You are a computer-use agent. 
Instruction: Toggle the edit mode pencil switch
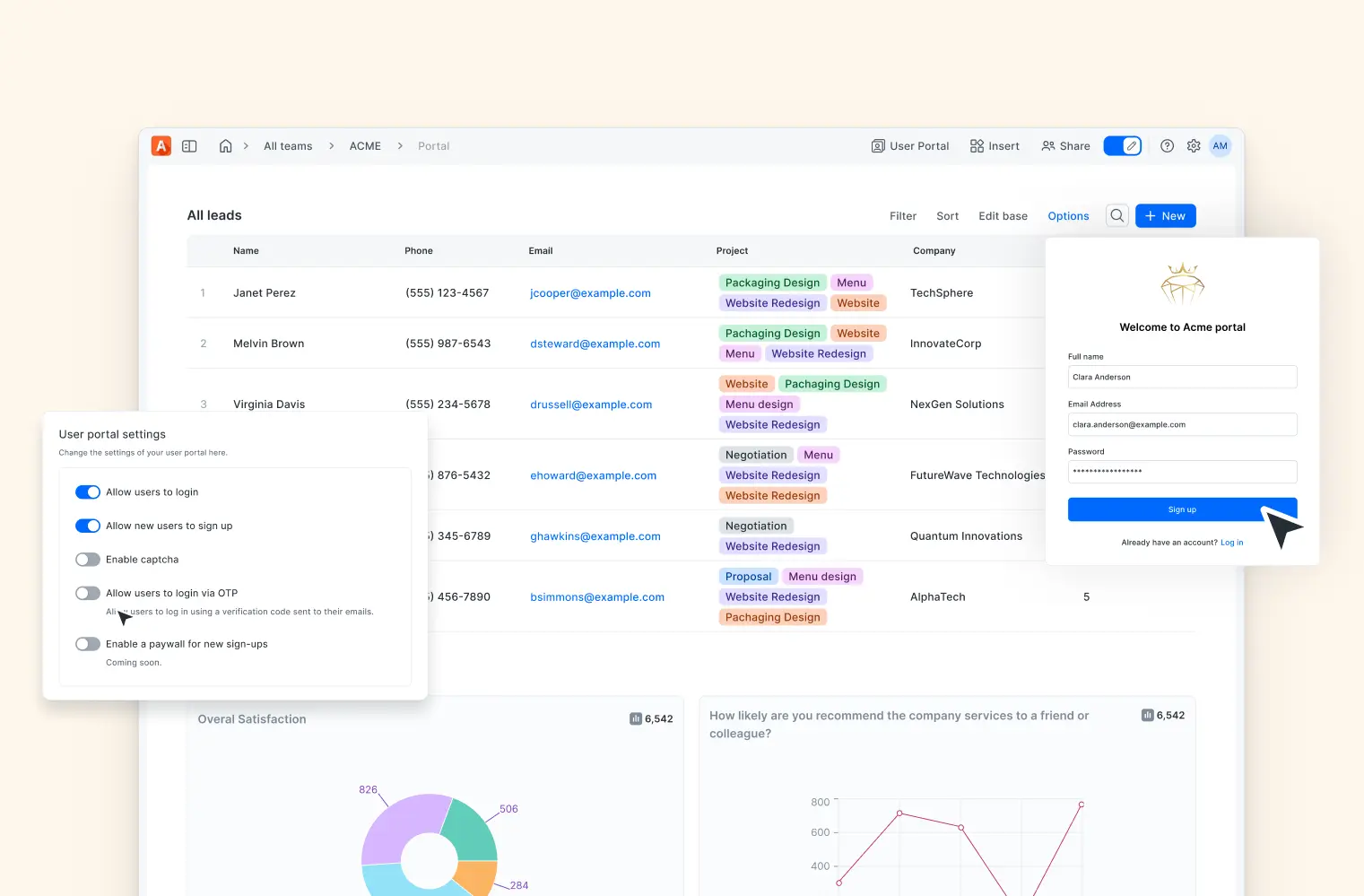[1122, 146]
